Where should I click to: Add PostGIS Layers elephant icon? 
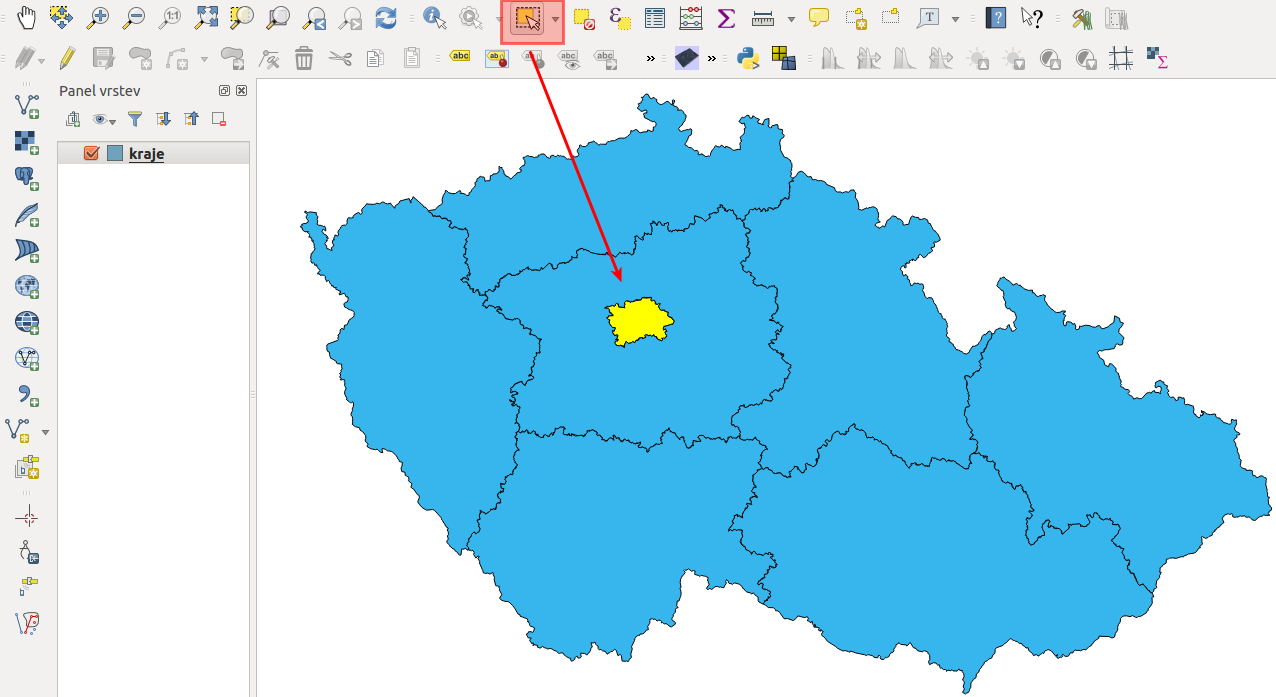[x=27, y=178]
